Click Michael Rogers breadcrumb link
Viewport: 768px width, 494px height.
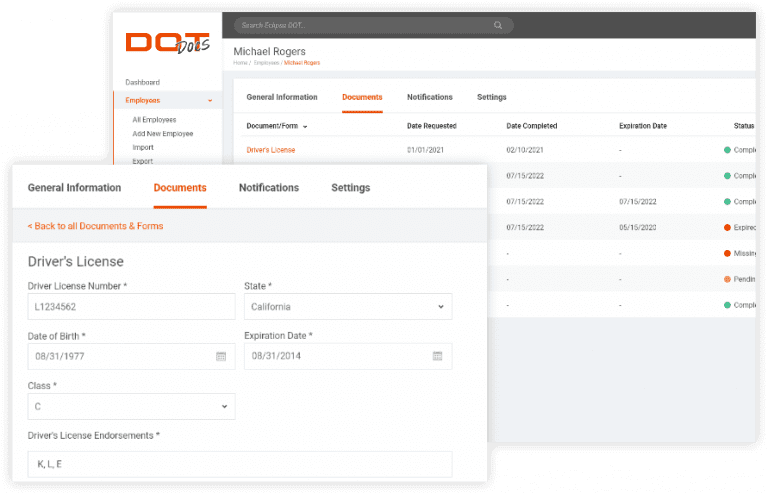point(302,63)
